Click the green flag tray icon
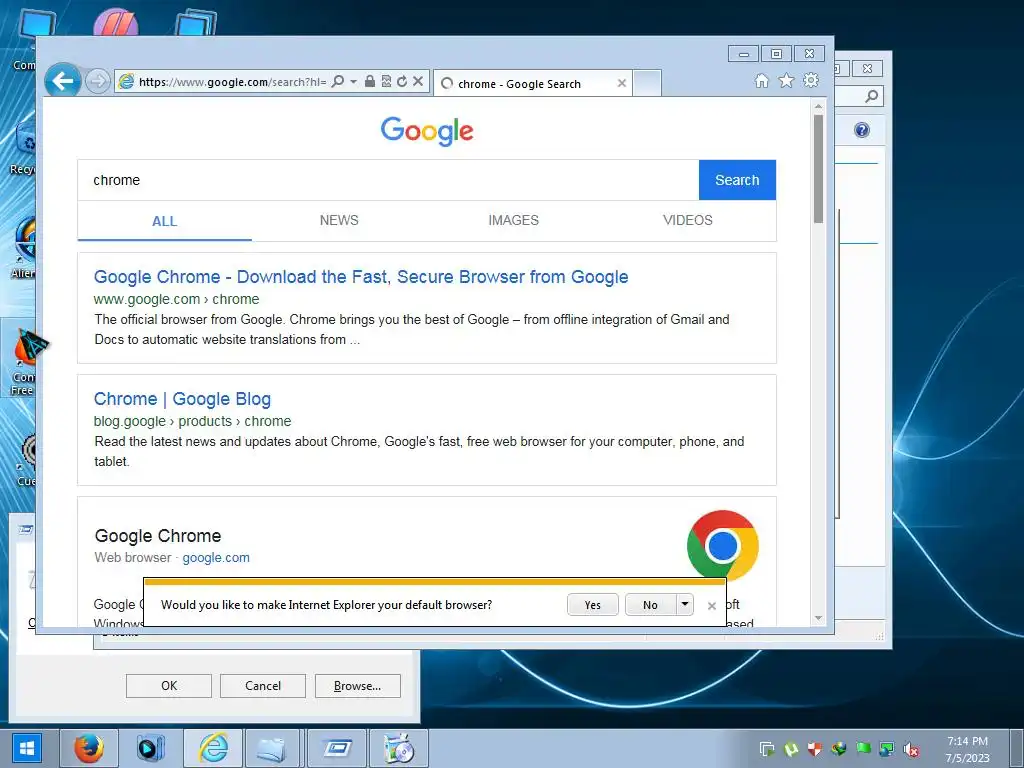This screenshot has width=1024, height=768. (x=863, y=749)
